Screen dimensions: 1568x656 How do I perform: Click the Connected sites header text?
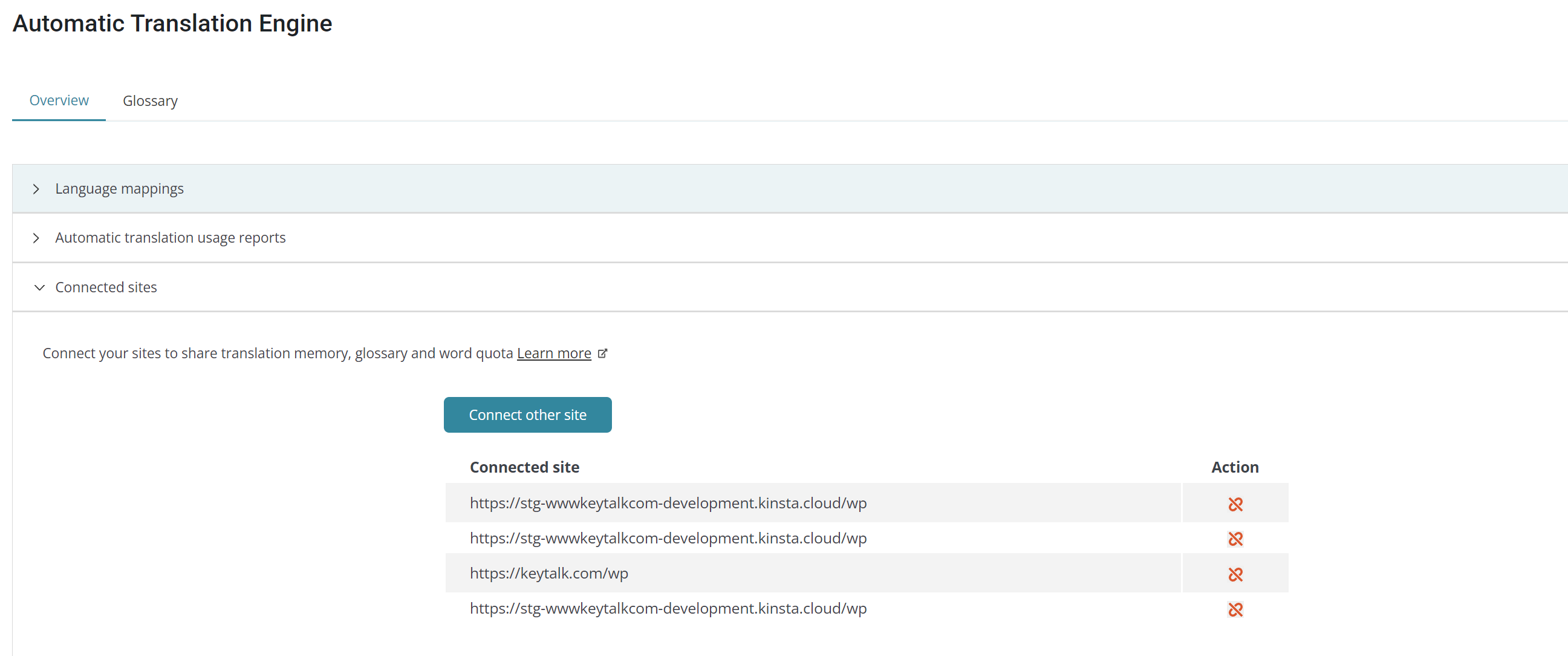pos(106,287)
